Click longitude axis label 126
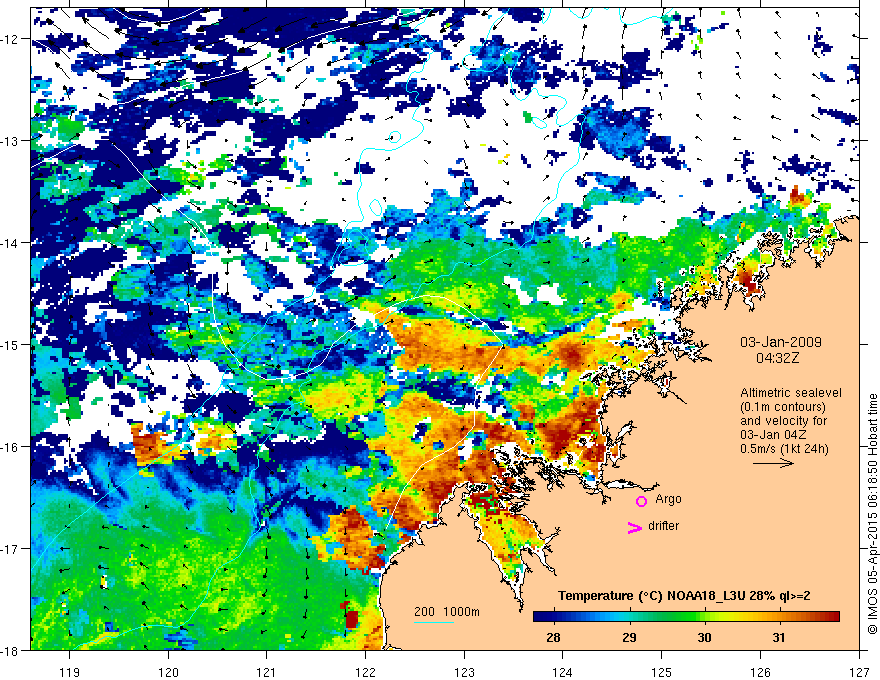 click(x=760, y=672)
